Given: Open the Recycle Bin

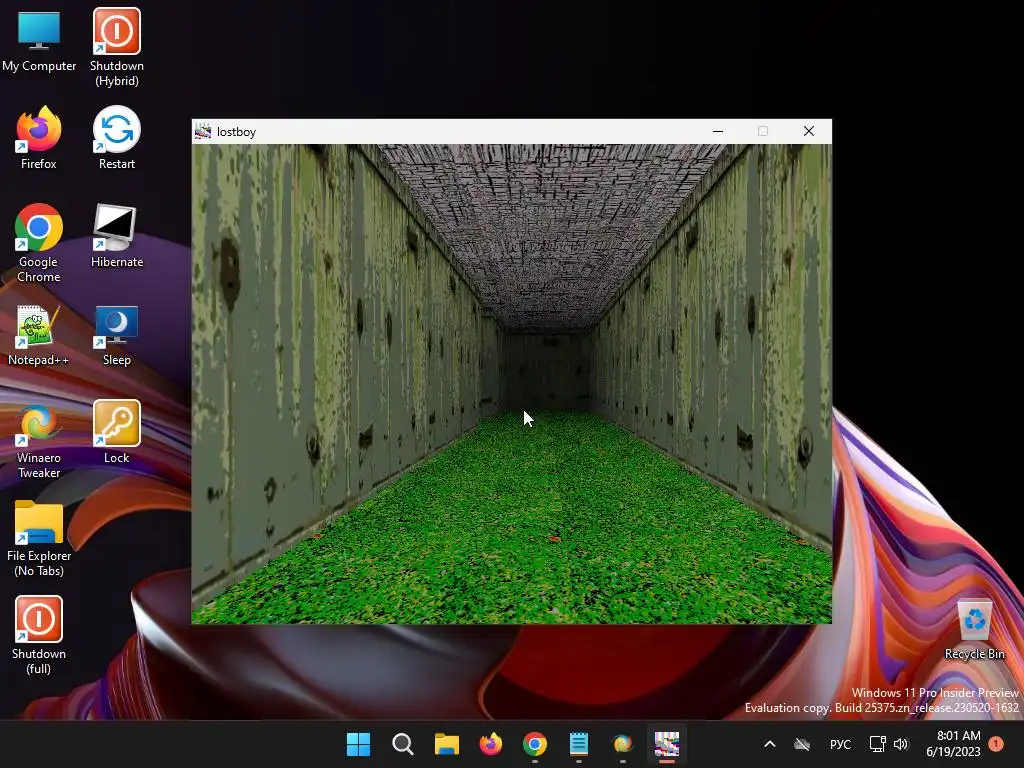Looking at the screenshot, I should click(974, 628).
